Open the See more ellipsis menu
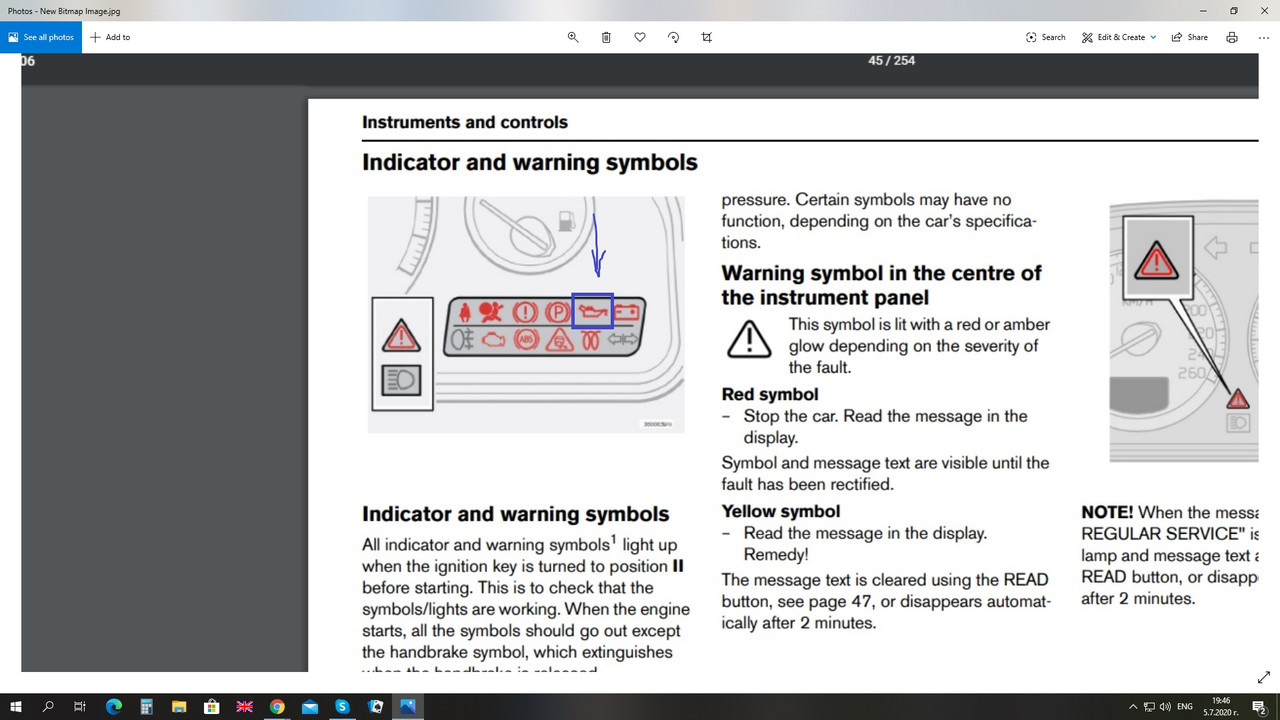The image size is (1280, 720). 1264,37
